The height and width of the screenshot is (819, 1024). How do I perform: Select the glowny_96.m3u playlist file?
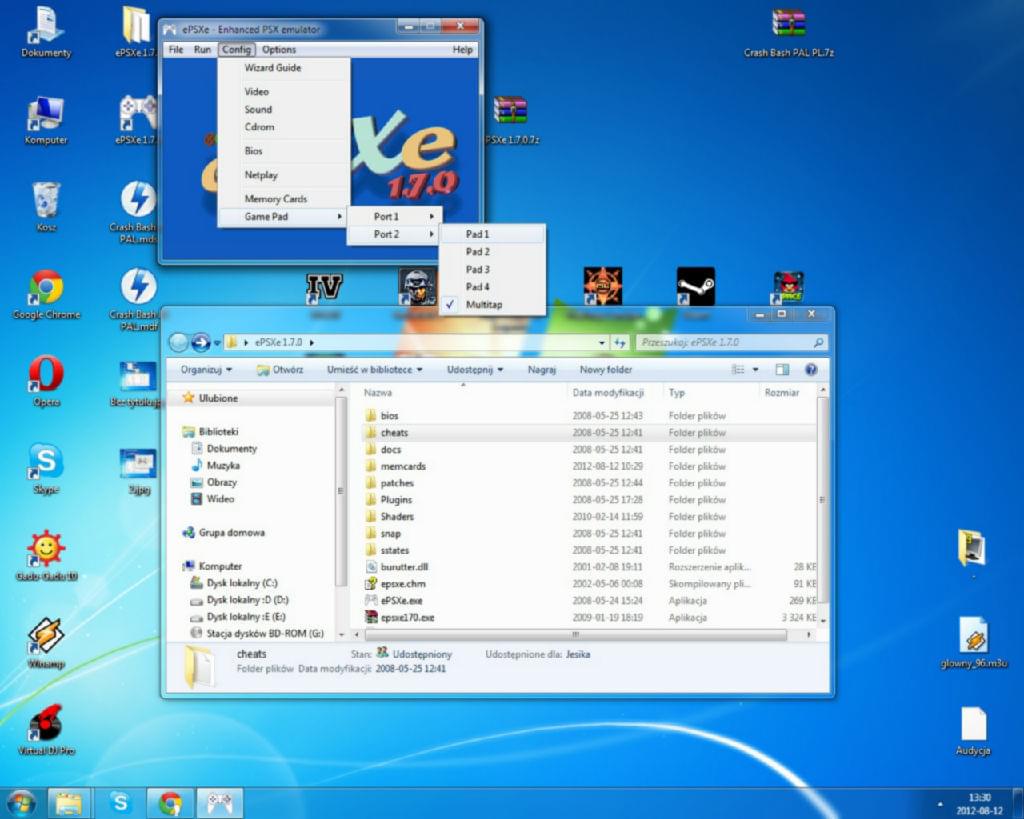coord(973,643)
